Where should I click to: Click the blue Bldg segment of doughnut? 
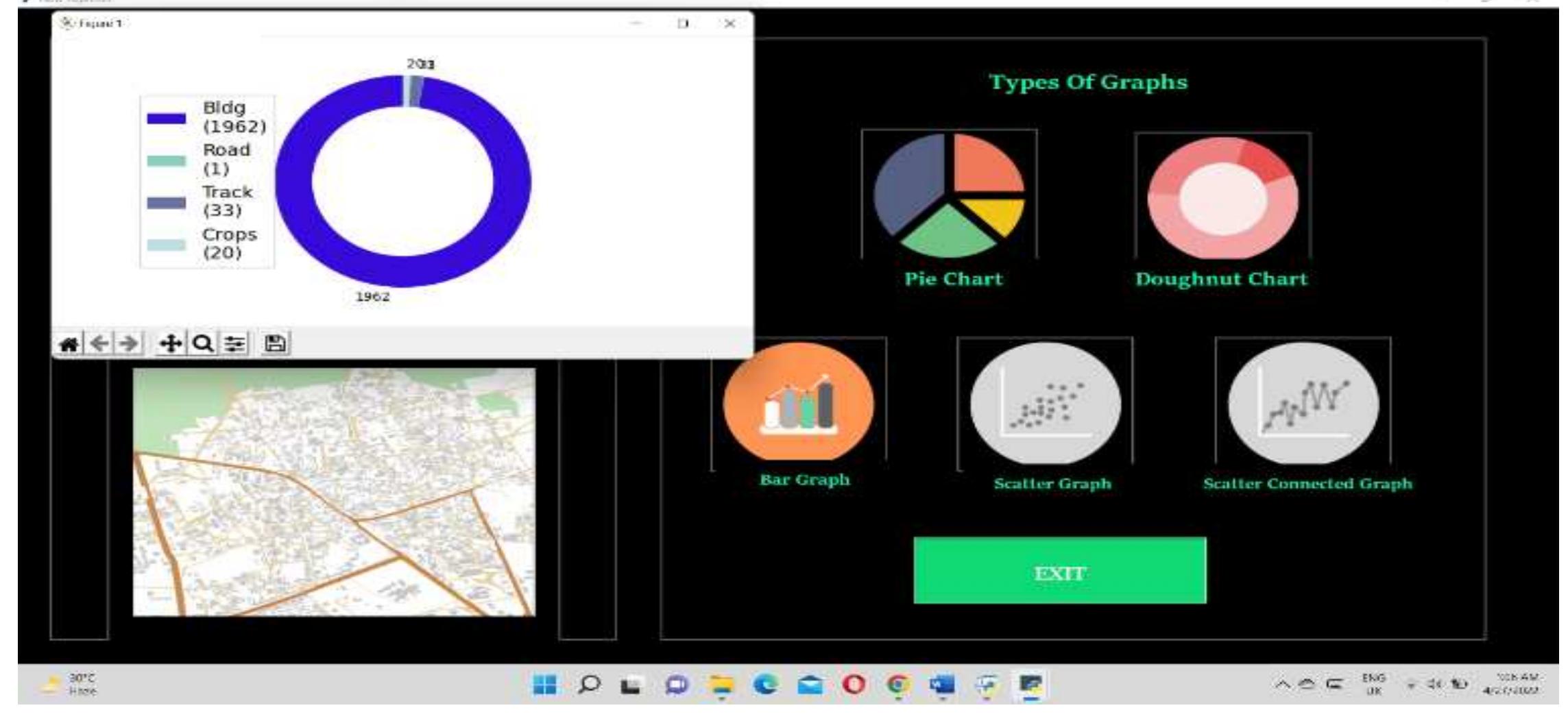[295, 182]
